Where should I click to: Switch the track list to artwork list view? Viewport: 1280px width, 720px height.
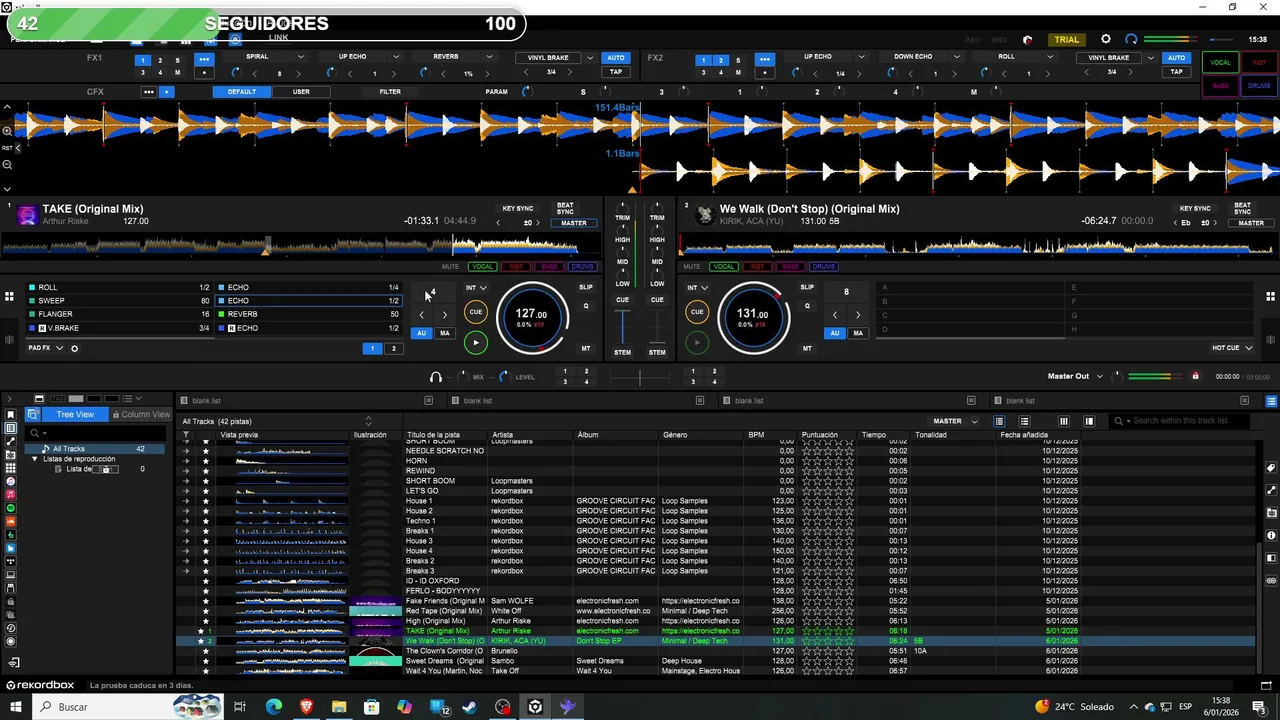1024,421
